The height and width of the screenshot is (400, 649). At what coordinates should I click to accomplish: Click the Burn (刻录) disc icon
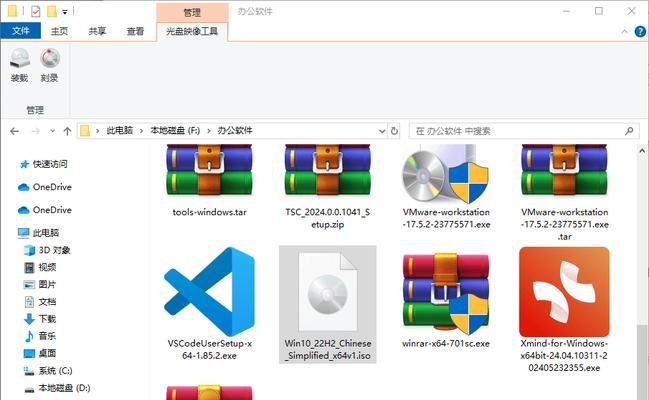(x=50, y=58)
